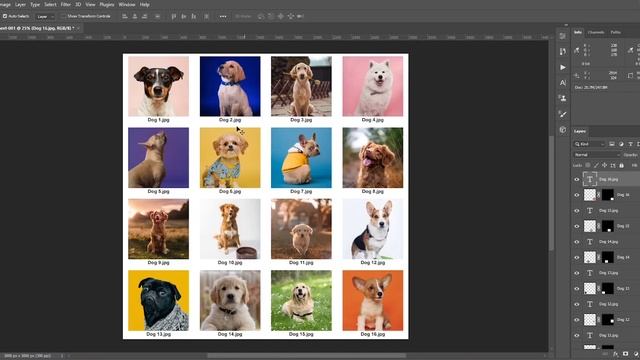Open the Help menu
Viewport: 640px width, 360px height.
click(144, 4)
